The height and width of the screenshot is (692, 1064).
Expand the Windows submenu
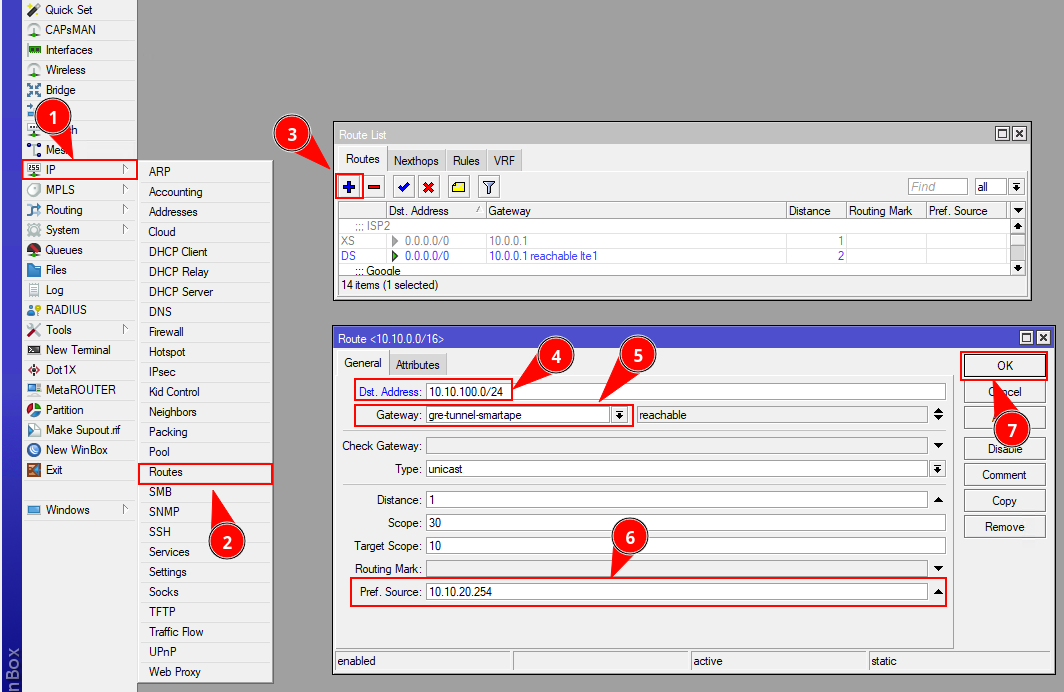click(80, 510)
